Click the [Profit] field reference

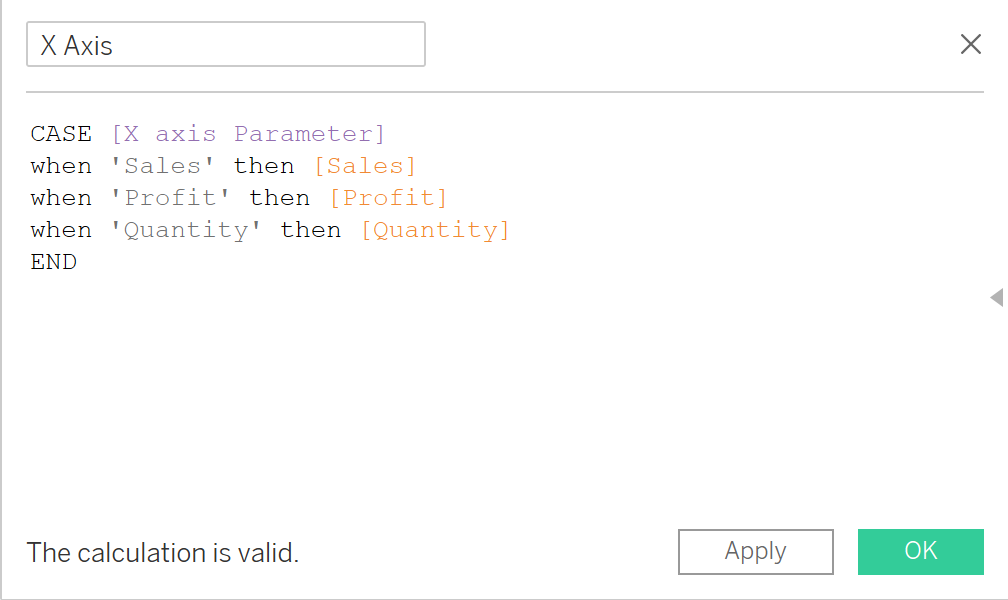(x=388, y=198)
